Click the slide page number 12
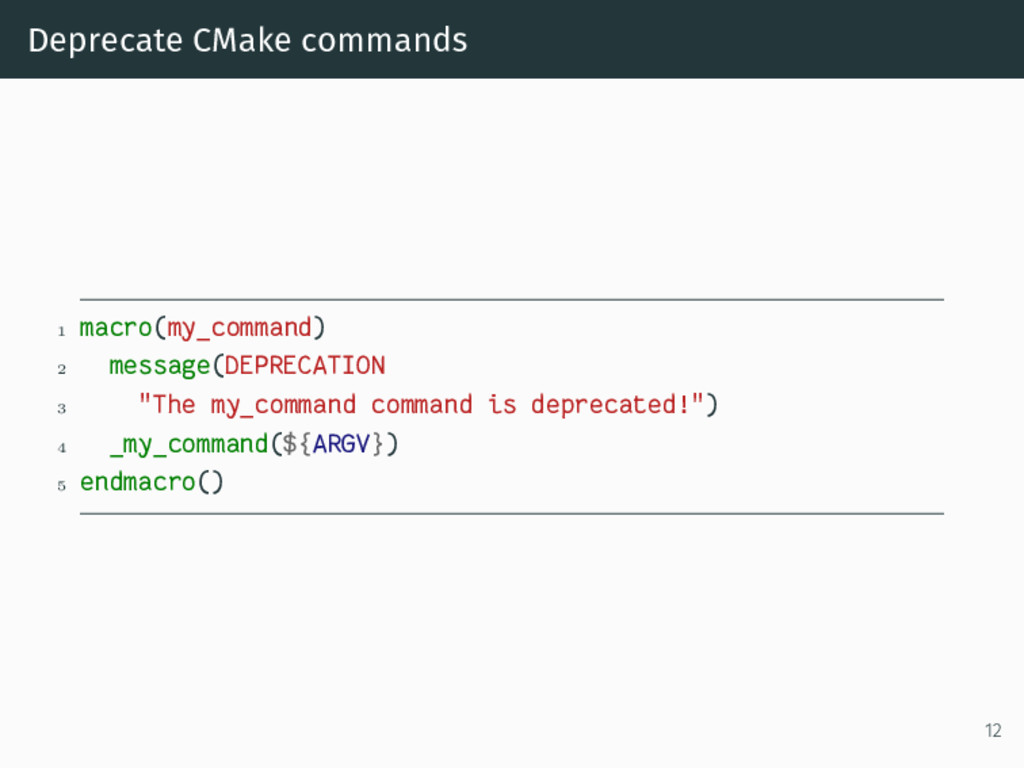 993,730
